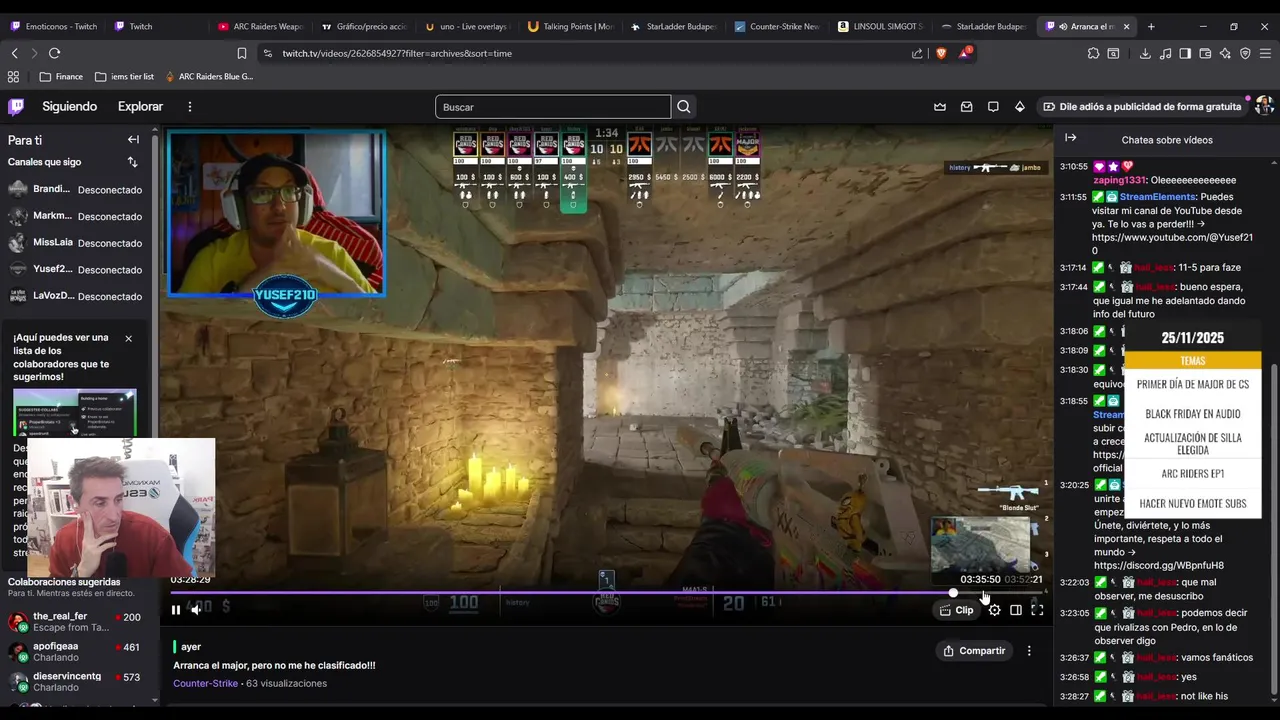Screen dimensions: 1280x720
Task: Click Compartir share button
Action: [974, 651]
